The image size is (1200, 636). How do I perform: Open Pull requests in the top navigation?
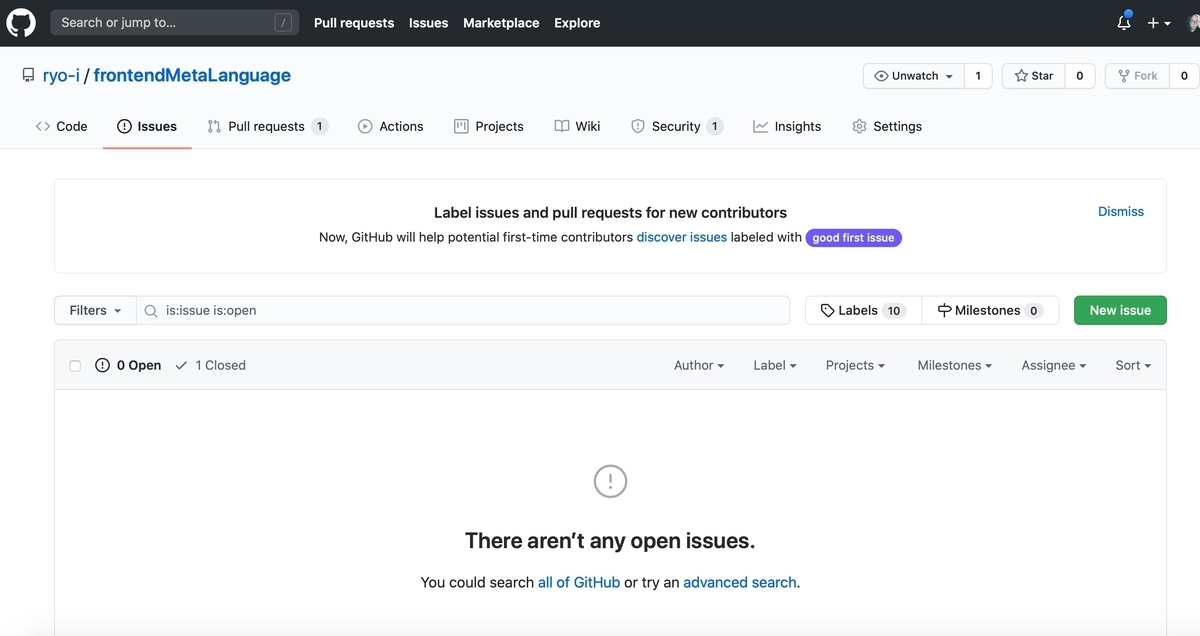(x=354, y=22)
